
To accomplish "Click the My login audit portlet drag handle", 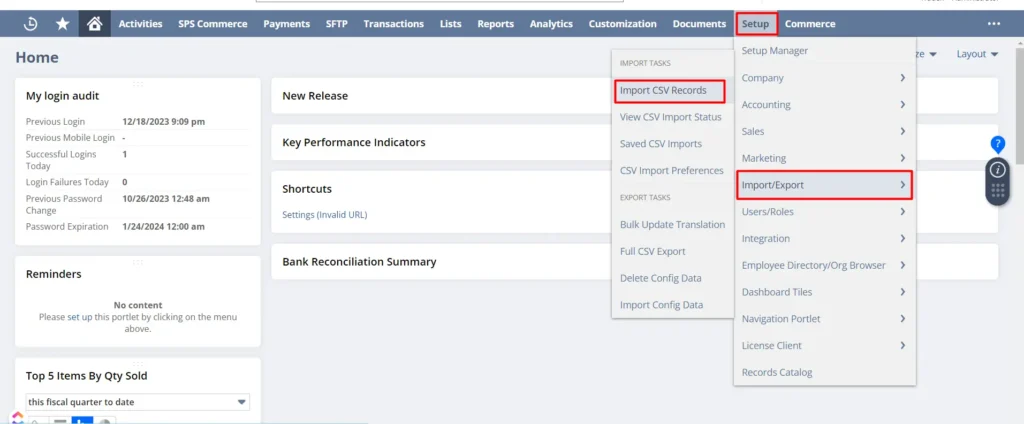I will pyautogui.click(x=138, y=84).
